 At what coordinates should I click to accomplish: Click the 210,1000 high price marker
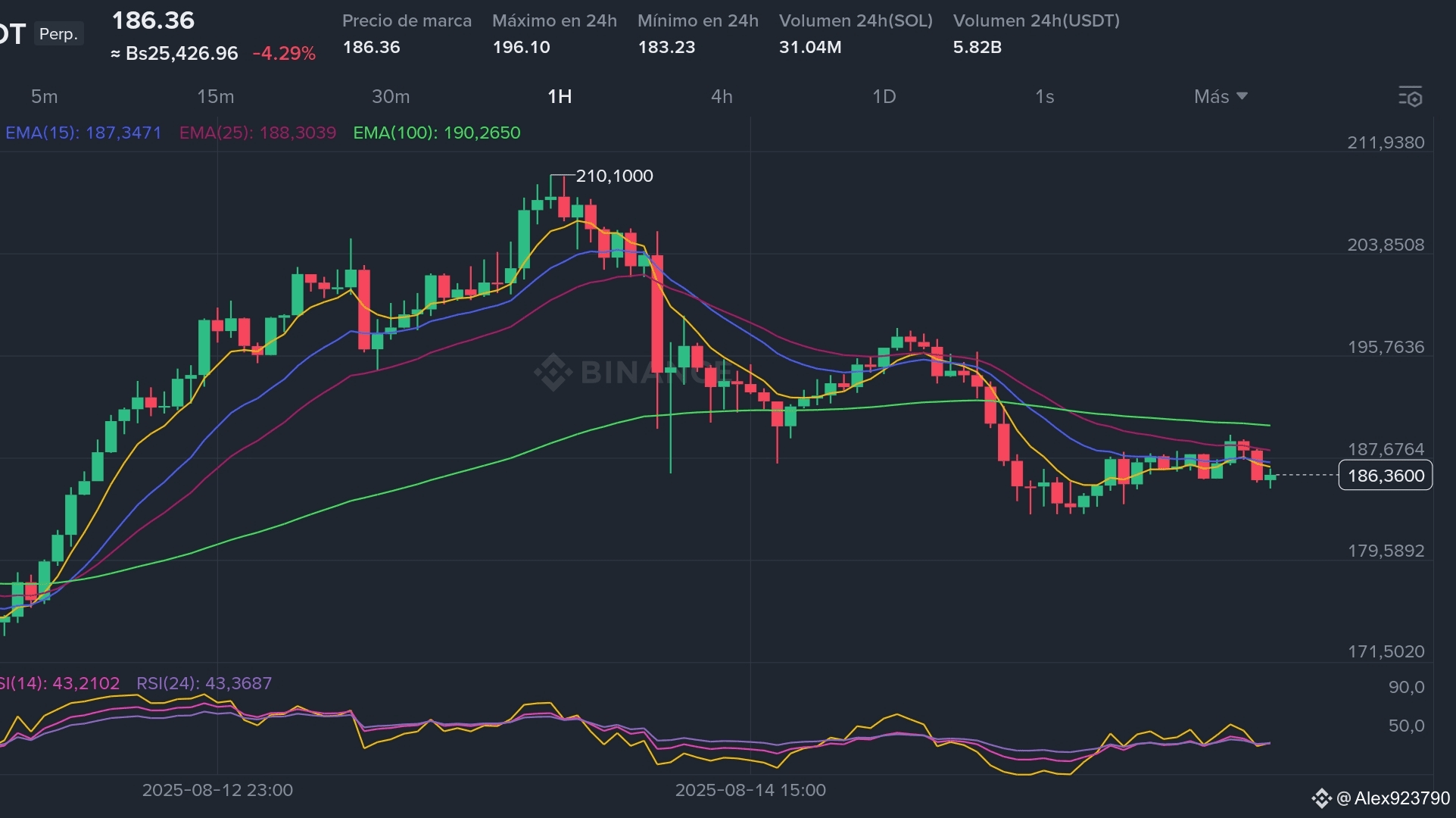pos(614,176)
